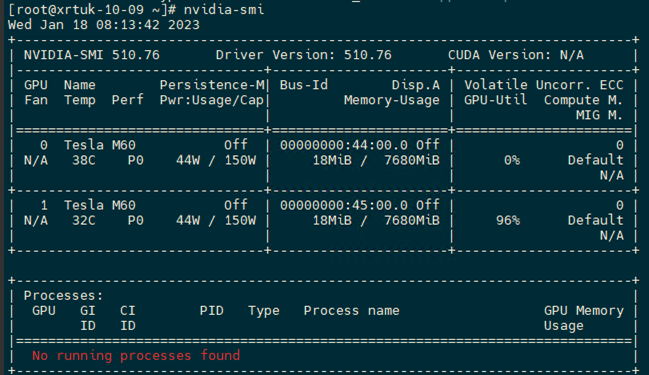This screenshot has width=649, height=375.
Task: Click the nvidia-smi command text
Action: coord(224,9)
